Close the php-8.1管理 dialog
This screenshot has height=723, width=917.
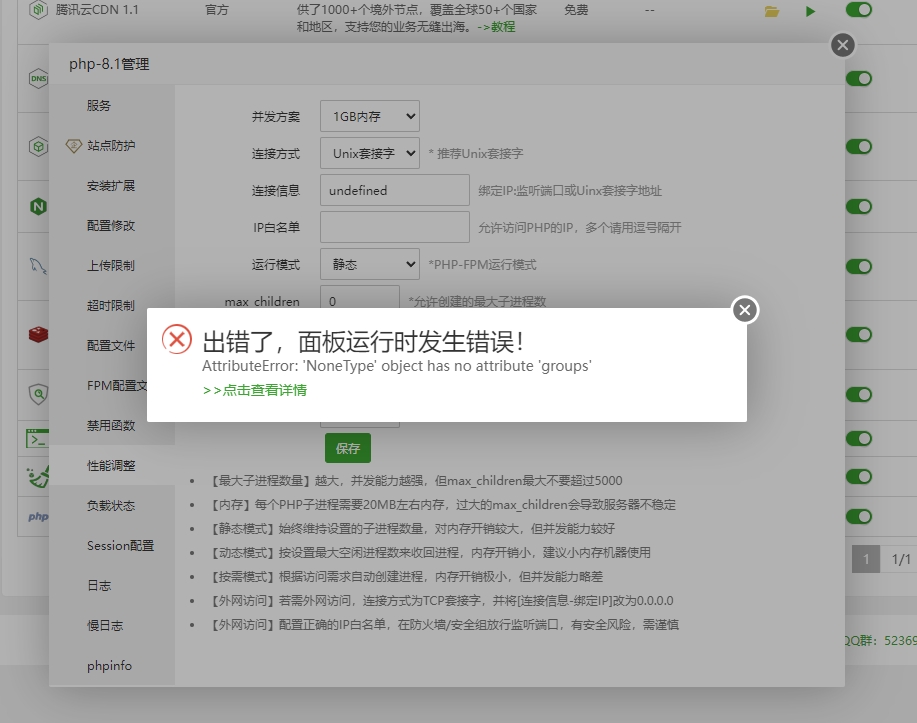pyautogui.click(x=843, y=45)
